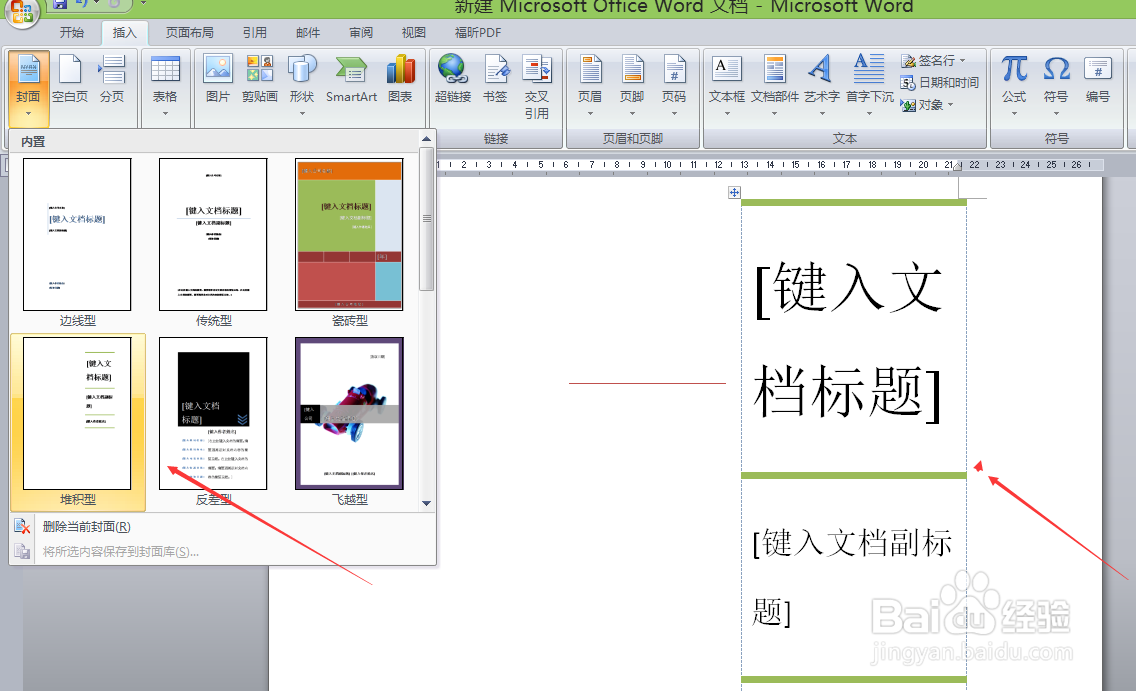The width and height of the screenshot is (1136, 691).
Task: Open Drop Cap (首字下沉) options
Action: tap(869, 85)
